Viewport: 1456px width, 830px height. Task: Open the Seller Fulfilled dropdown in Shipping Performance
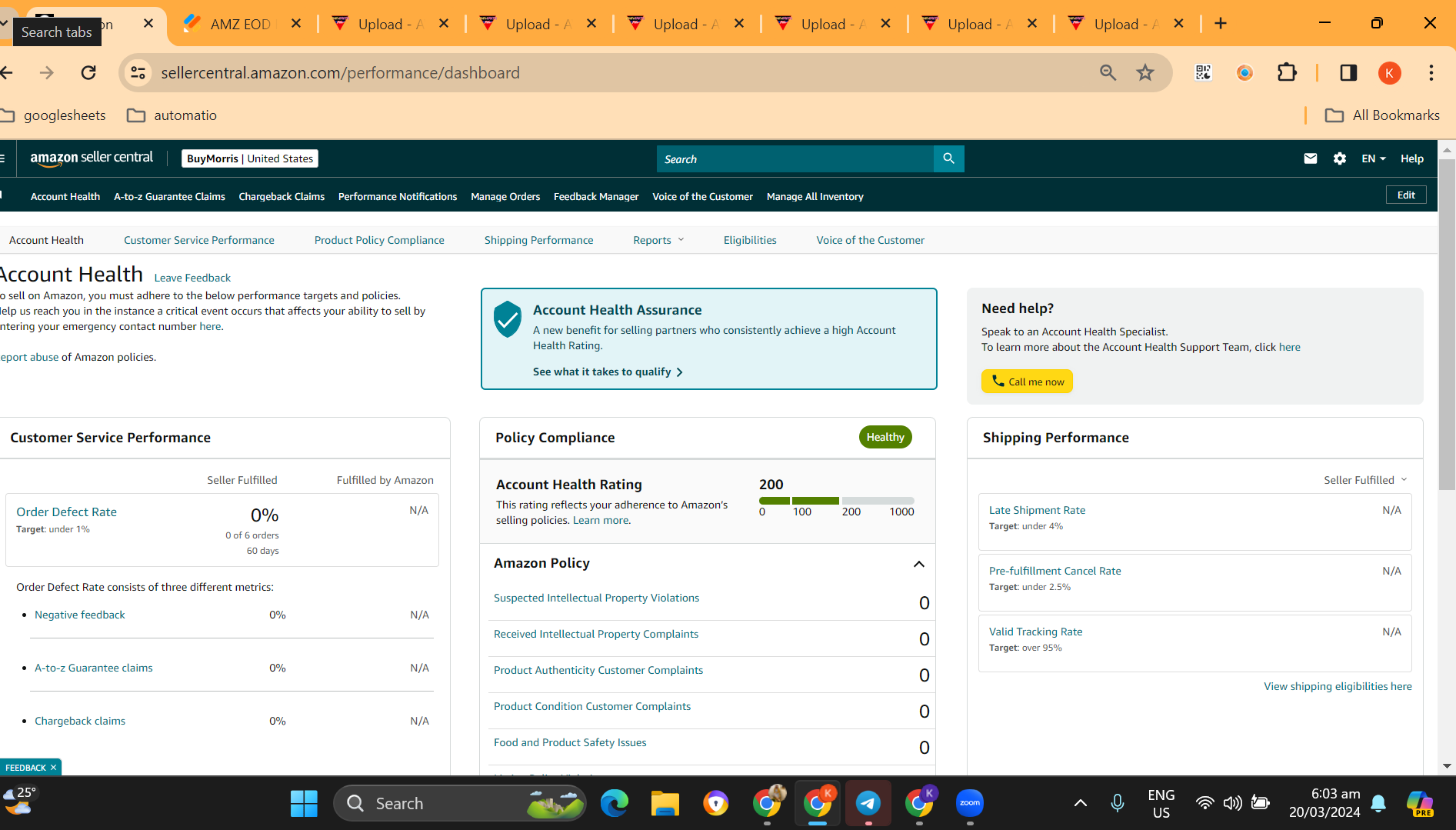1365,480
